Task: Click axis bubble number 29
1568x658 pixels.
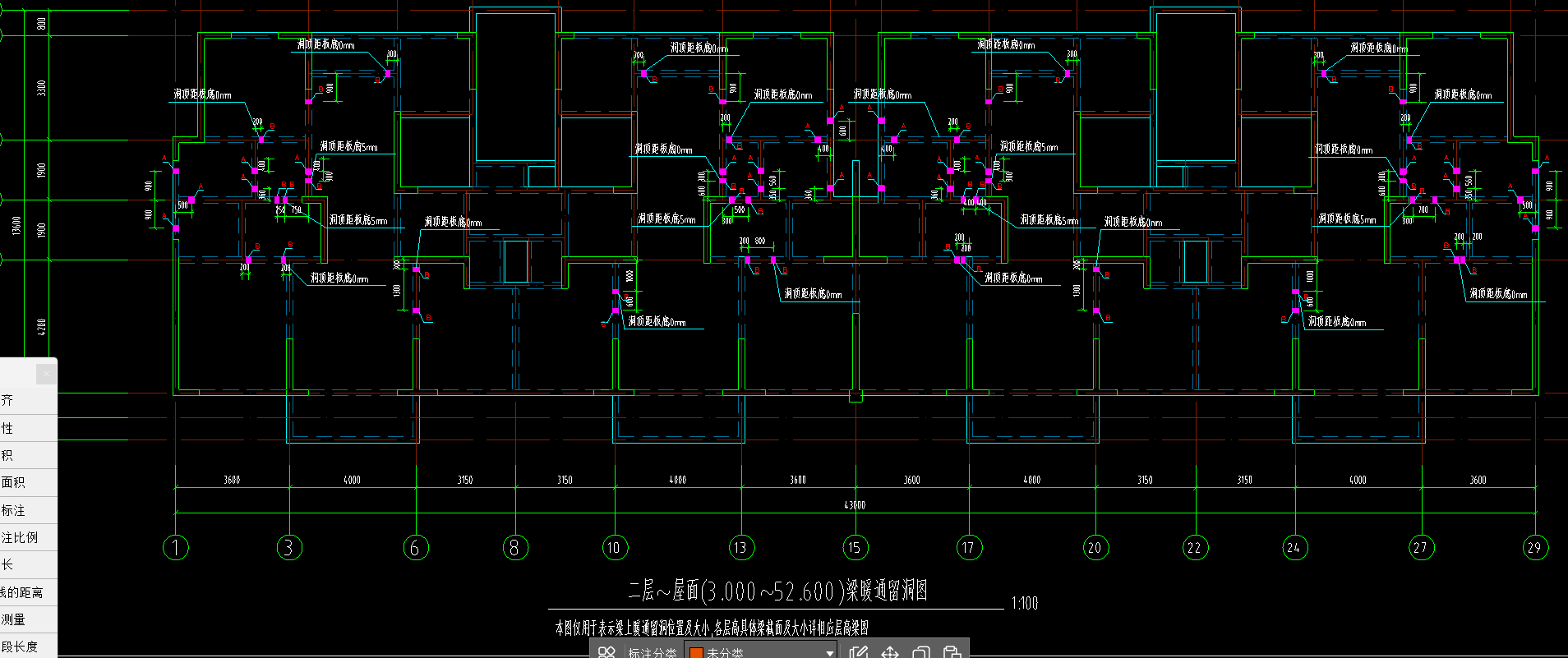Action: point(1535,547)
